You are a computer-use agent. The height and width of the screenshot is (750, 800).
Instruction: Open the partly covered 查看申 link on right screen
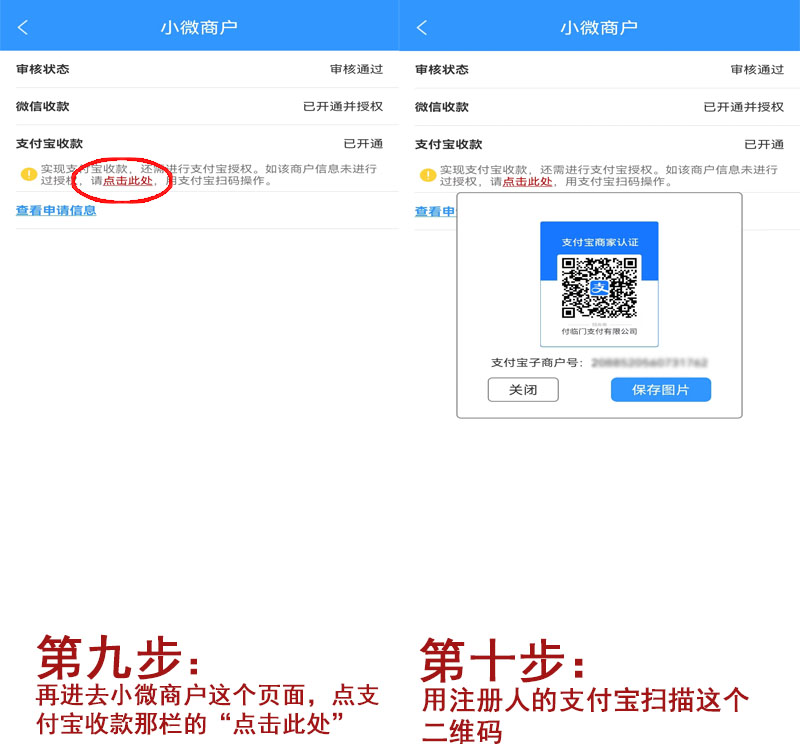click(435, 211)
